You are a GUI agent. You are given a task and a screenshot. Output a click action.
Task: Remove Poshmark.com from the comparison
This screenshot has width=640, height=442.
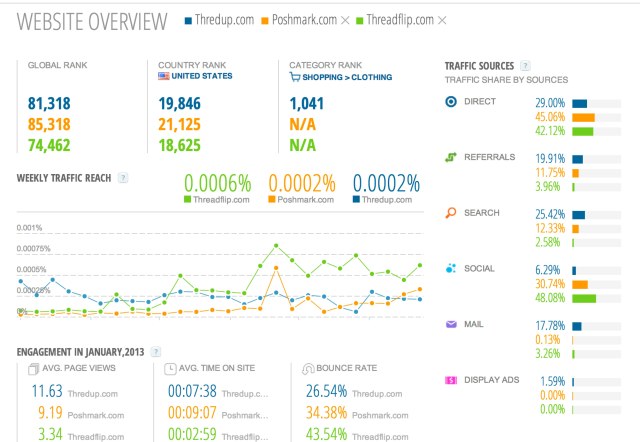click(x=345, y=20)
